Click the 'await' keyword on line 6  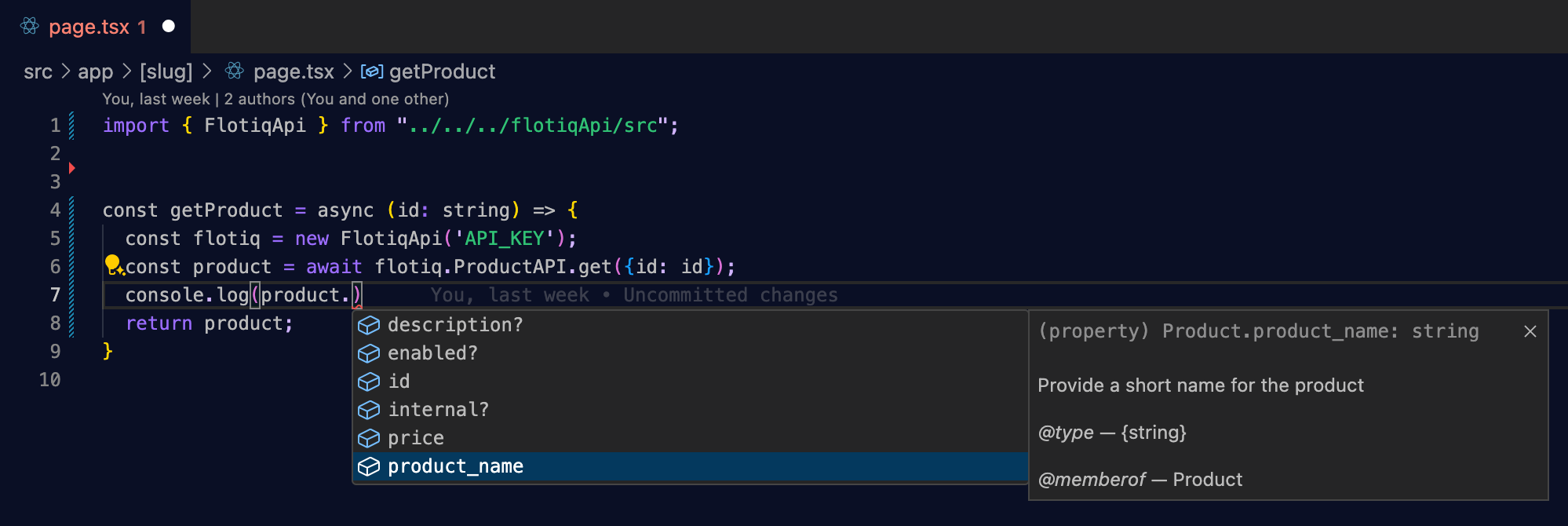[334, 267]
